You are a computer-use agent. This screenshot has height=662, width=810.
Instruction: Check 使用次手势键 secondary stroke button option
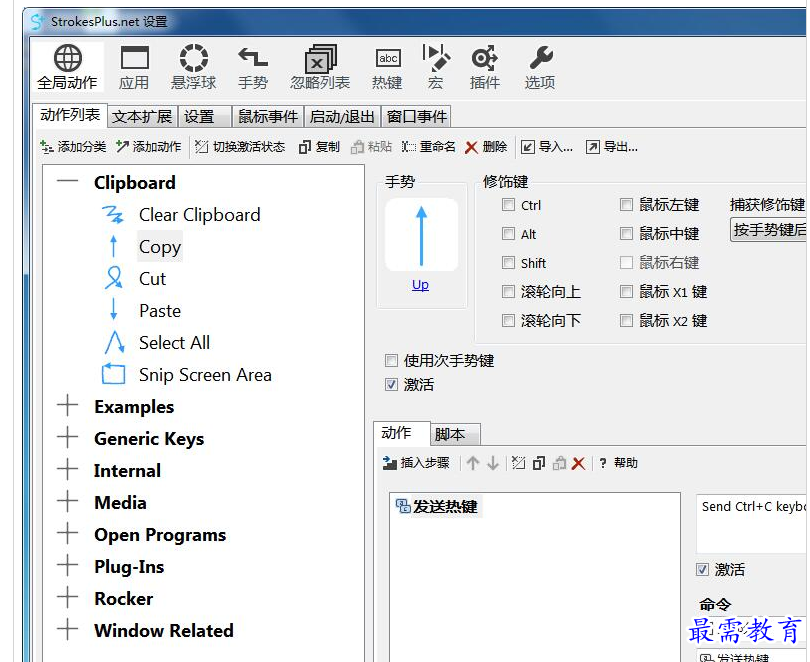click(392, 360)
